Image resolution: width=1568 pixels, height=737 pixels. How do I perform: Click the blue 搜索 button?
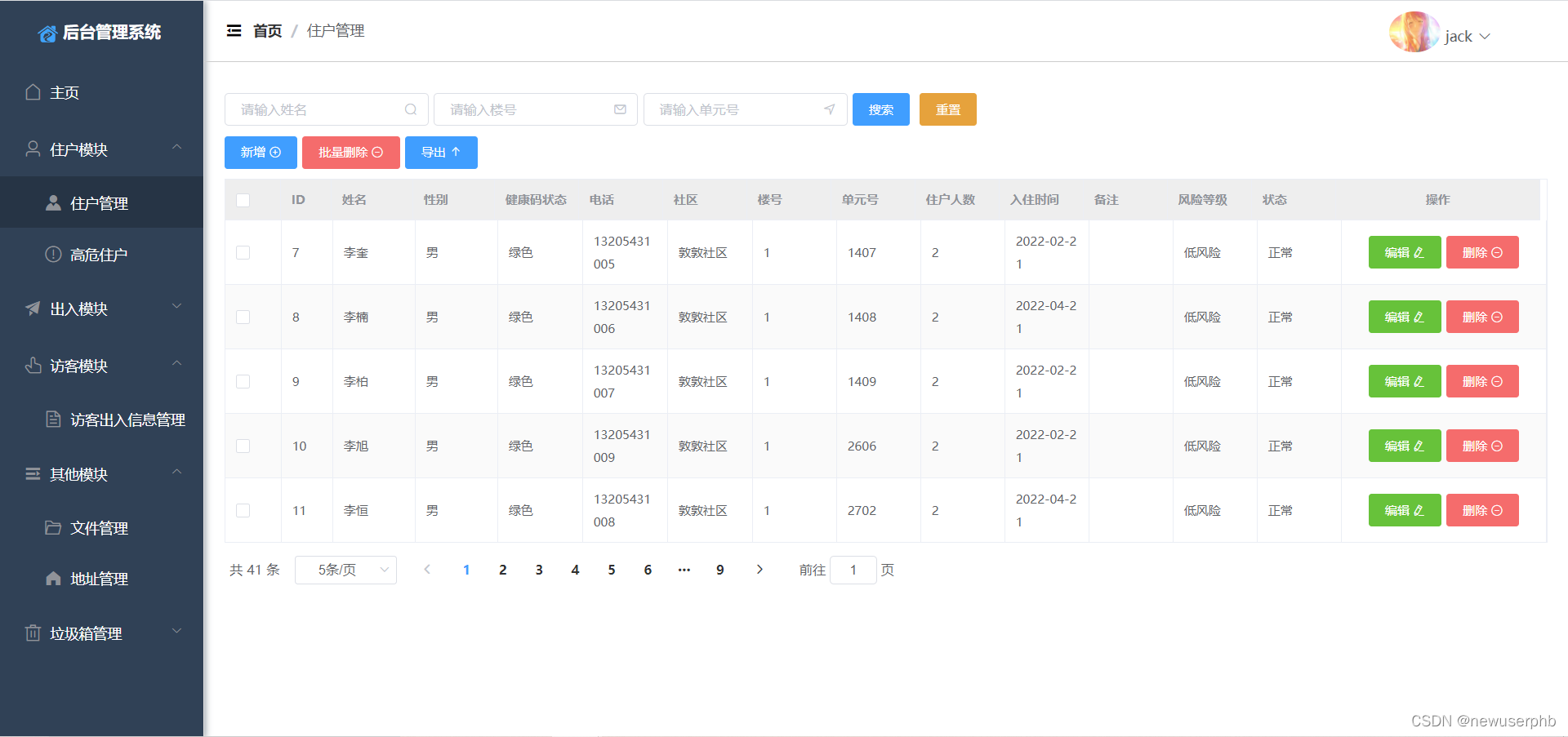(880, 109)
